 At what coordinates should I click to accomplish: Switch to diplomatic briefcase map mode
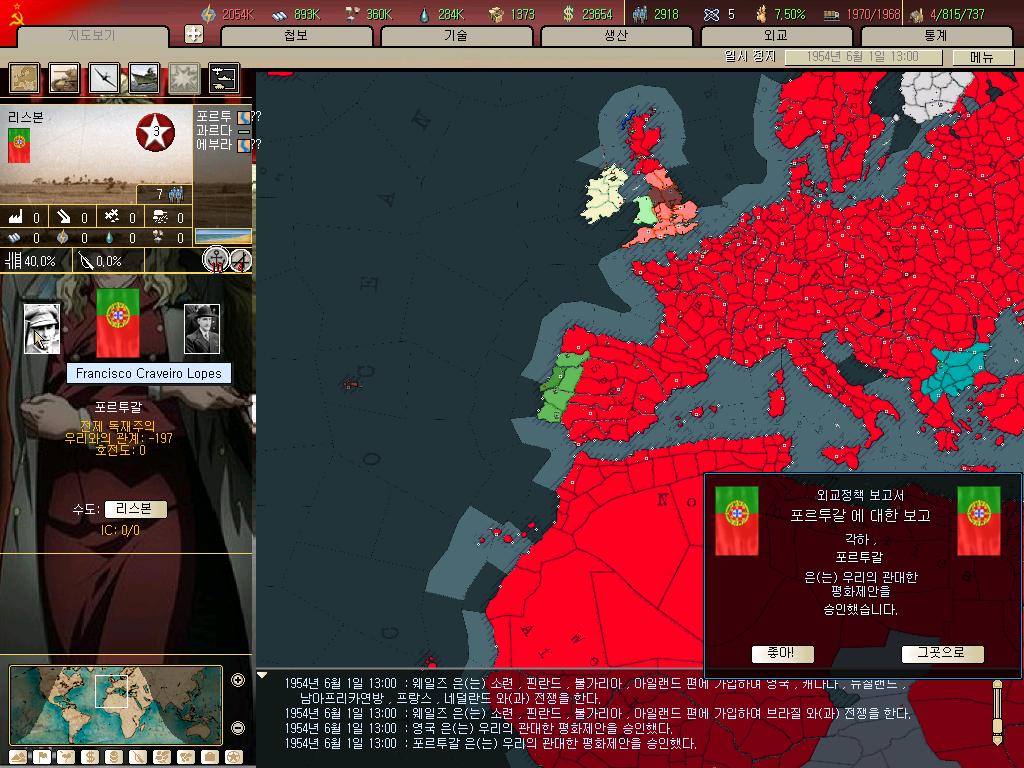210,757
